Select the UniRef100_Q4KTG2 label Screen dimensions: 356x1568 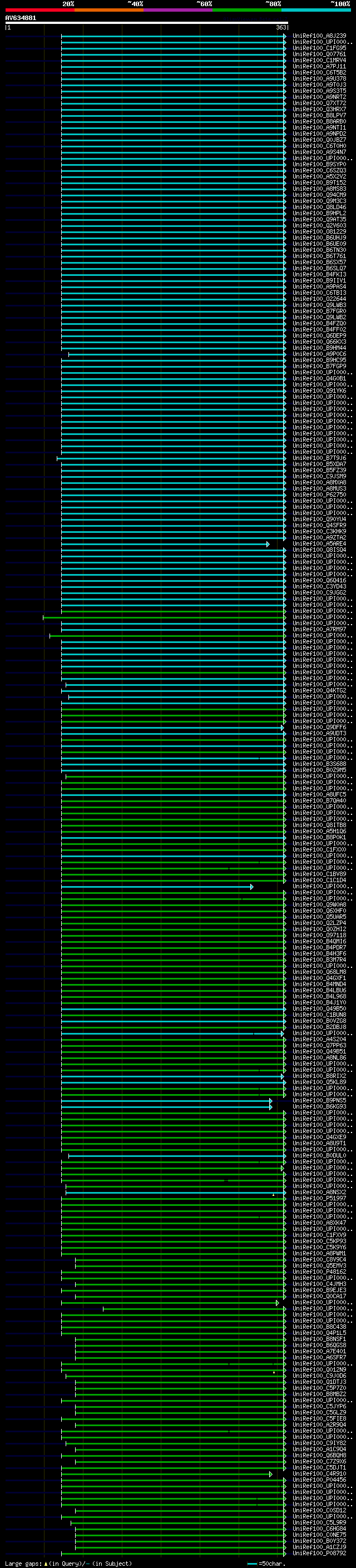click(319, 690)
